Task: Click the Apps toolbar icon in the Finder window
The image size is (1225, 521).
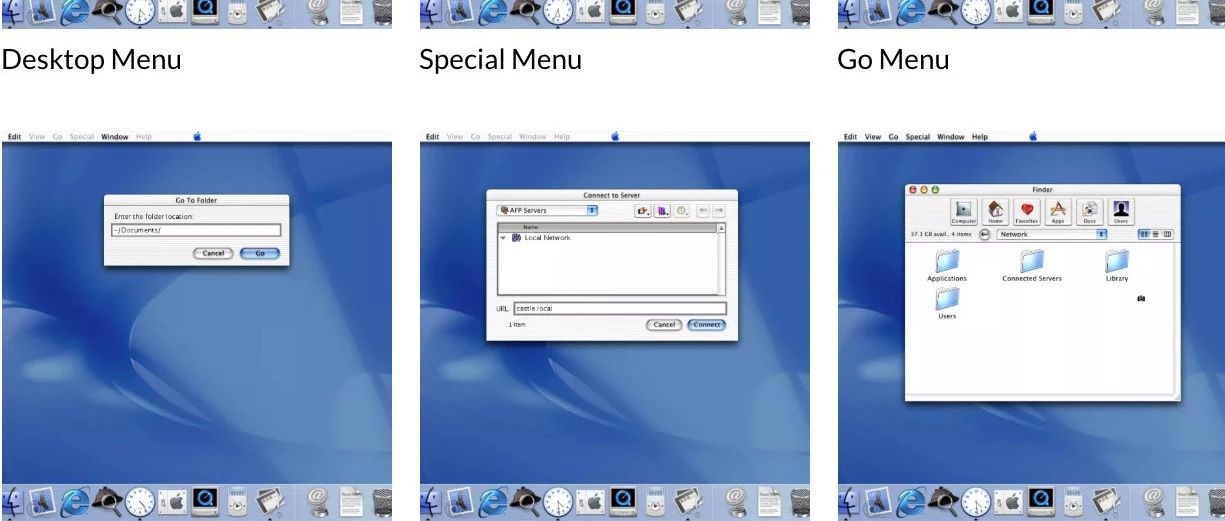Action: point(1058,211)
